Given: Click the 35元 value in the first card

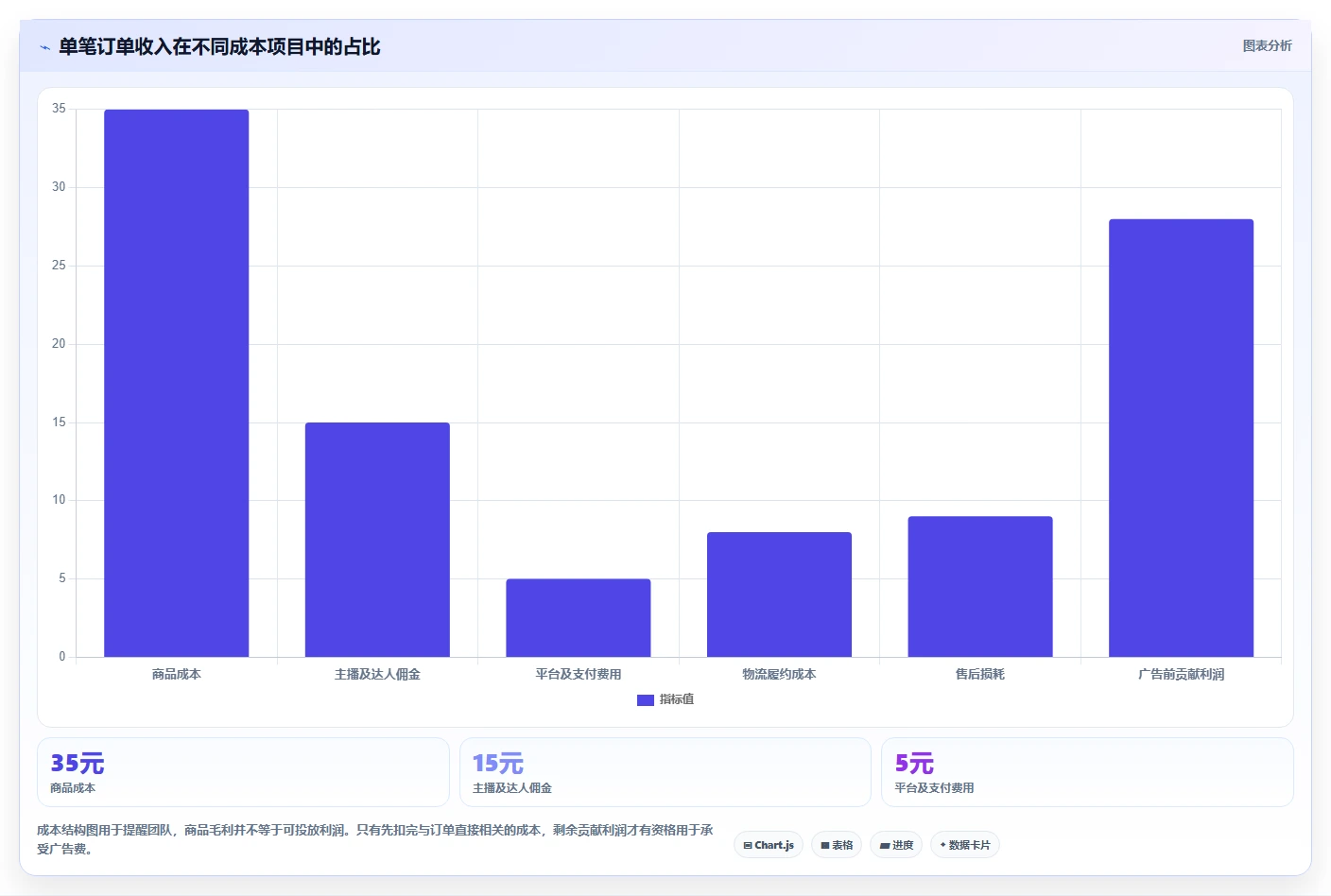Looking at the screenshot, I should tap(78, 763).
